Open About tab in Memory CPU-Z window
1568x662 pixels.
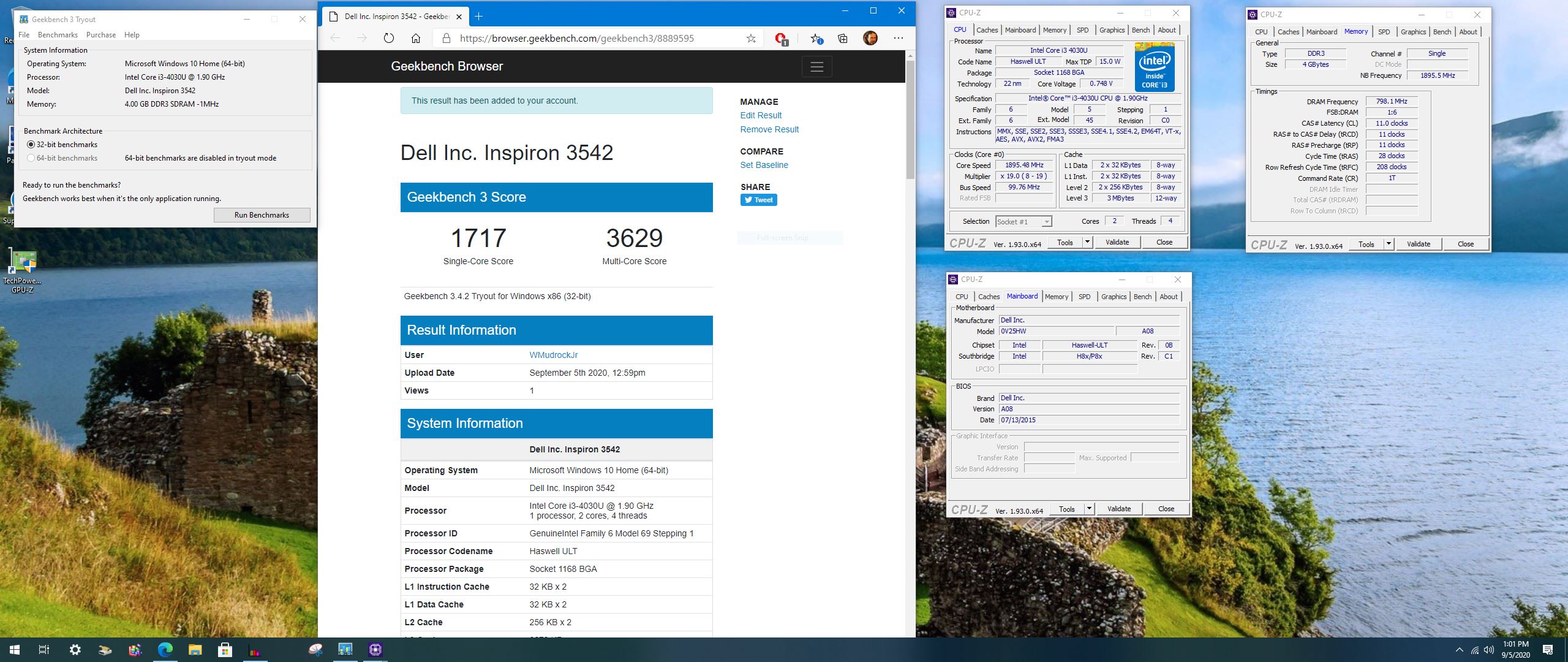click(1468, 32)
